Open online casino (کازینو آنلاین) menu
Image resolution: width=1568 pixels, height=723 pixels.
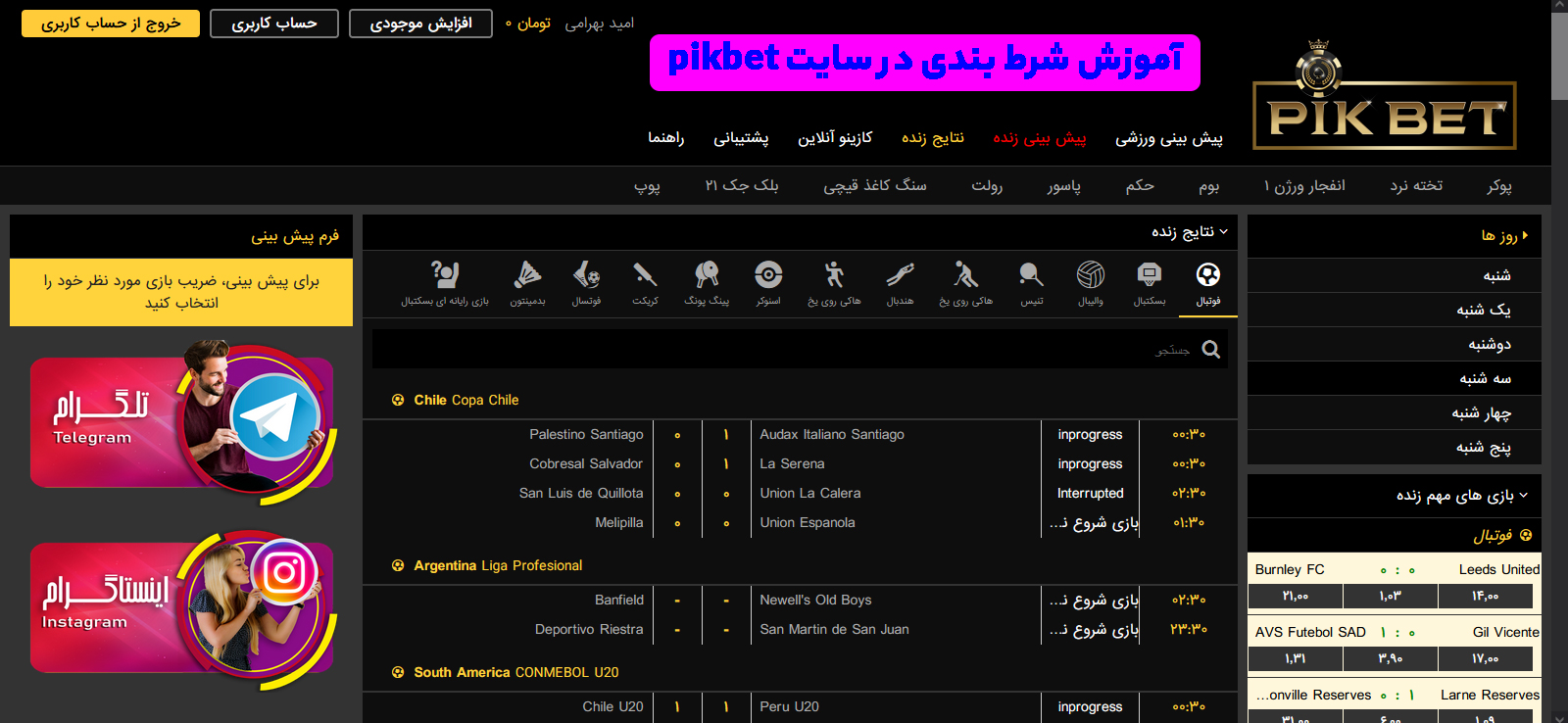pyautogui.click(x=835, y=138)
